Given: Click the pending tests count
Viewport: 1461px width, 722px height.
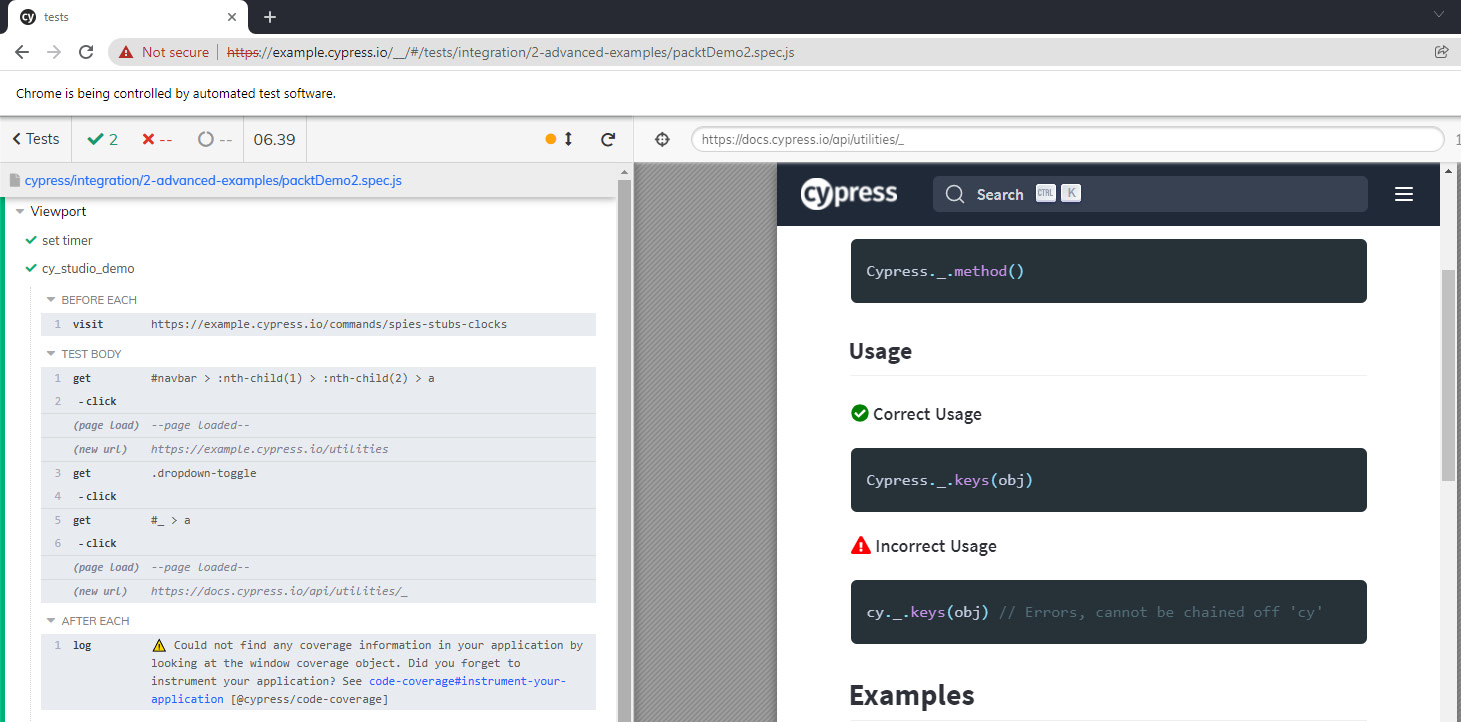Looking at the screenshot, I should pyautogui.click(x=215, y=140).
